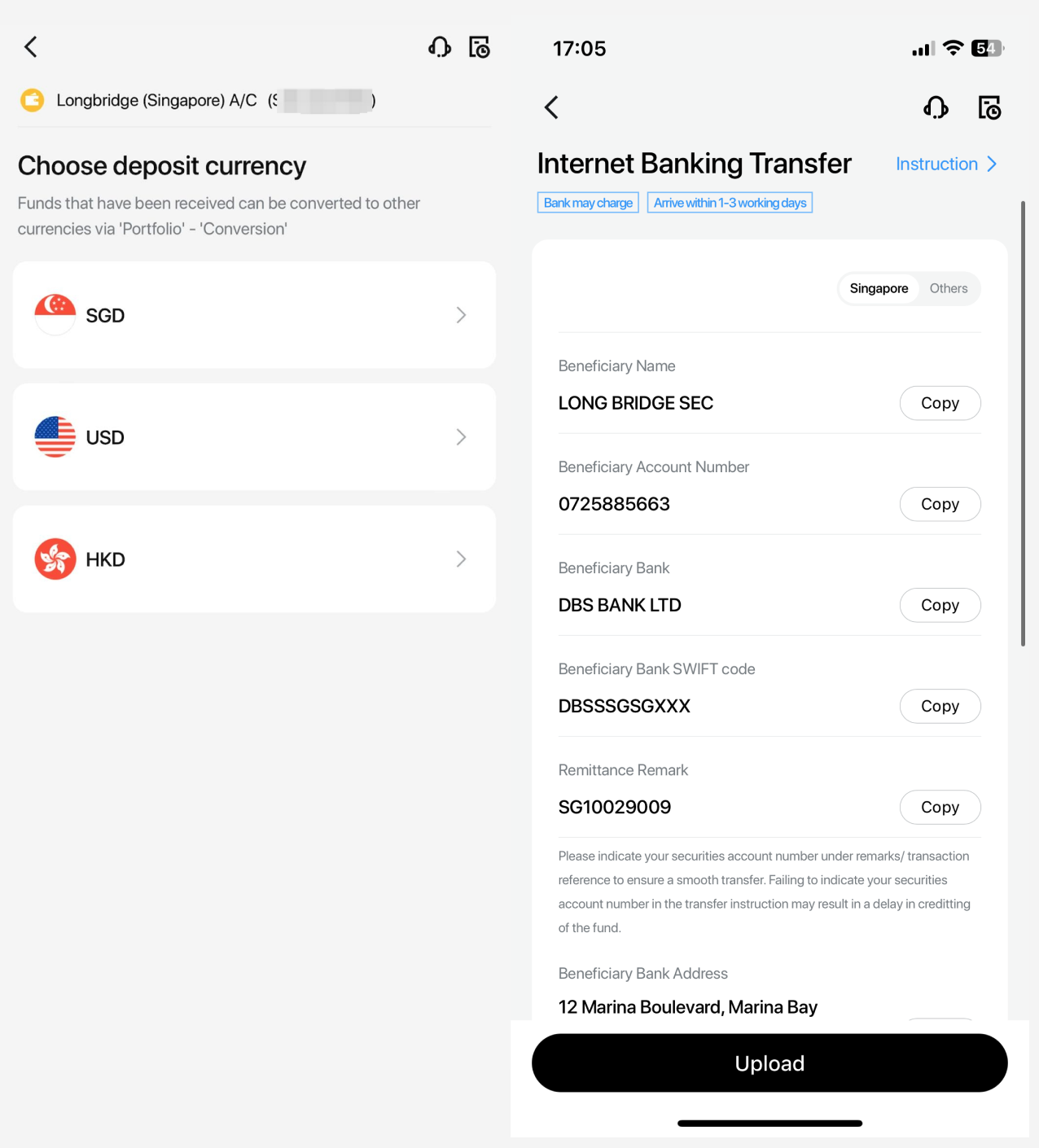The height and width of the screenshot is (1148, 1039).
Task: Copy beneficiary account number 0725885663
Action: coord(940,504)
